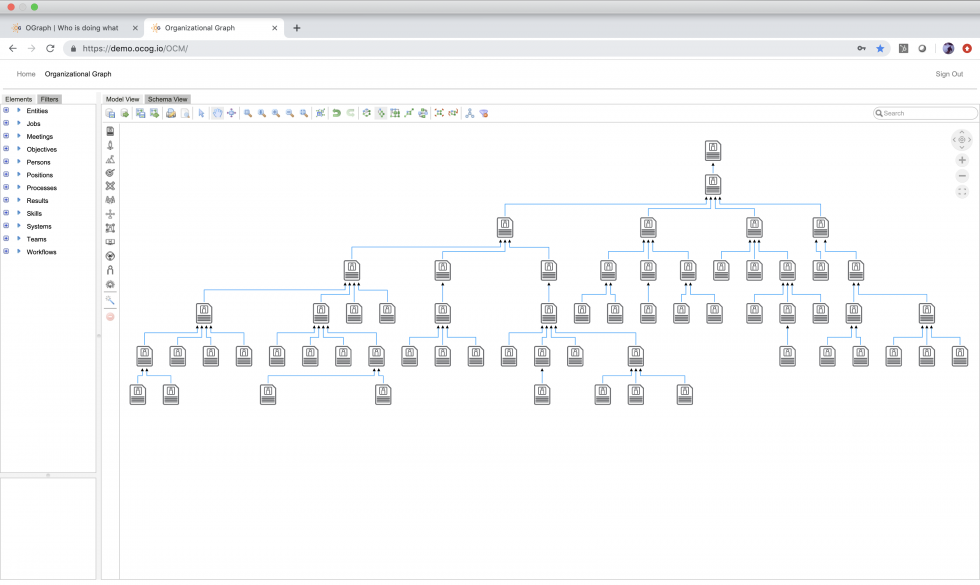Navigate using the Home link
This screenshot has height=585, width=980.
coord(25,73)
